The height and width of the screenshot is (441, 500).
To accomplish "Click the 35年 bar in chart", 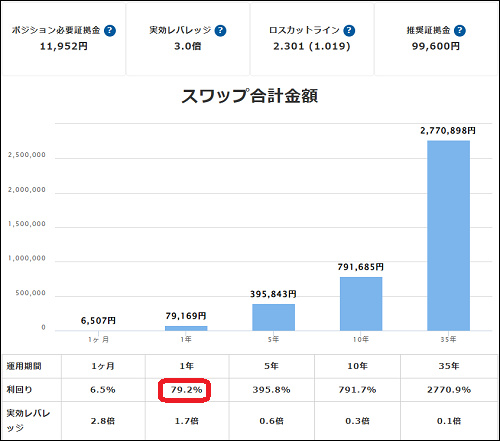I will pyautogui.click(x=448, y=236).
